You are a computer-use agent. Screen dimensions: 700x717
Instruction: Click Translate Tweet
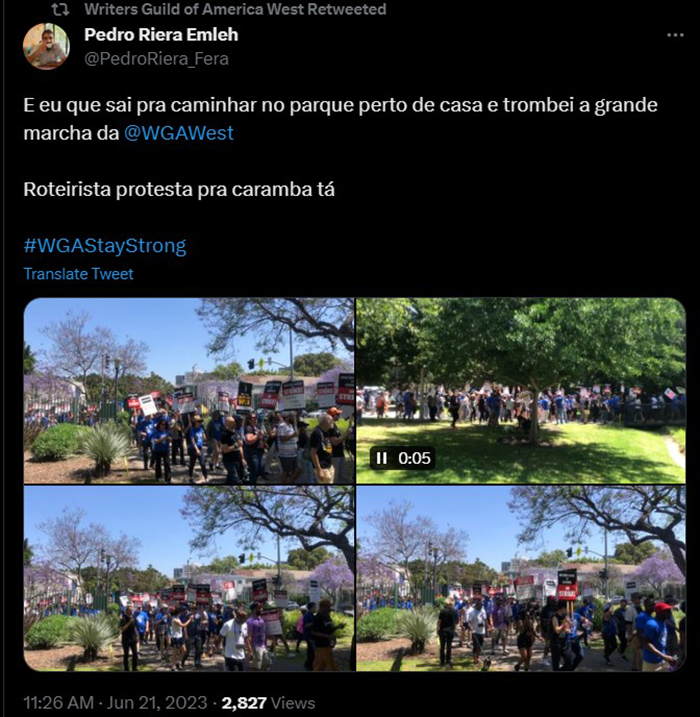(x=78, y=273)
